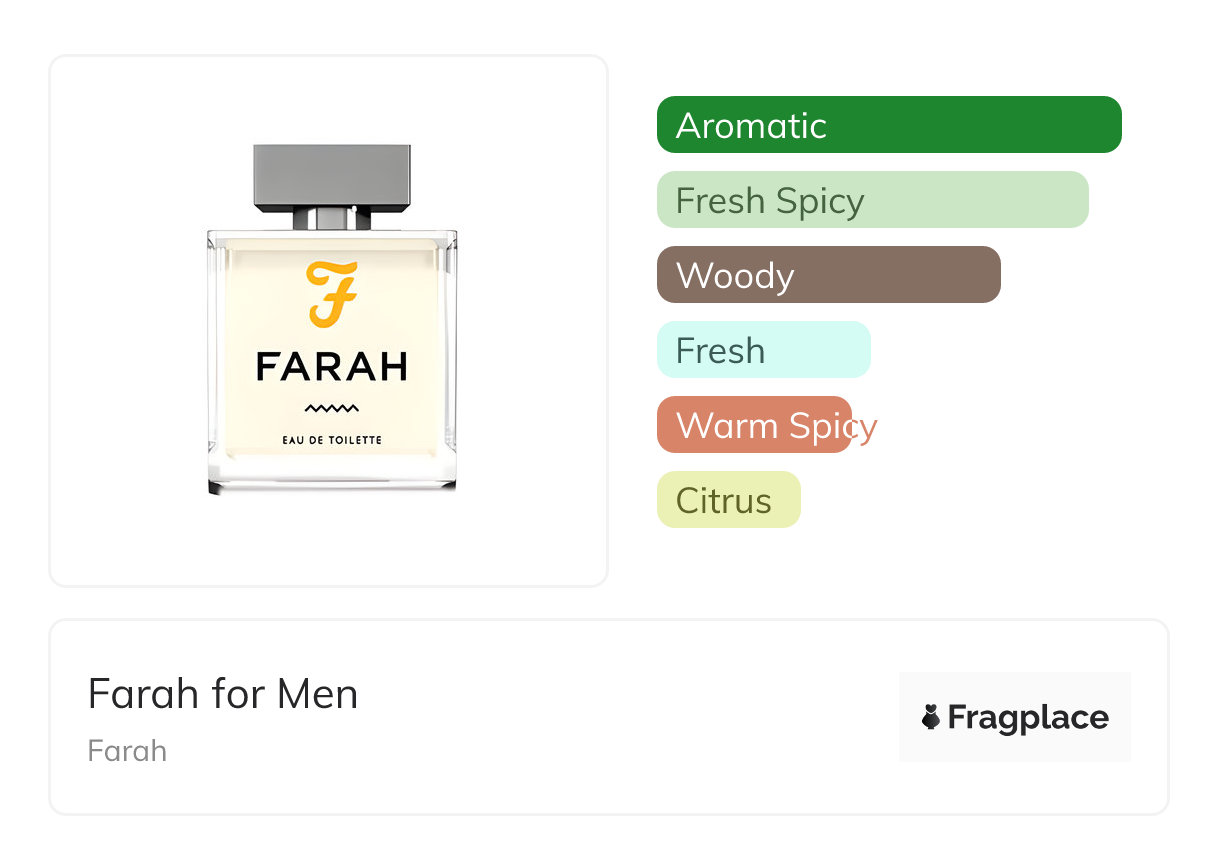Open the Farah for Men title
The width and height of the screenshot is (1218, 864).
(x=223, y=694)
